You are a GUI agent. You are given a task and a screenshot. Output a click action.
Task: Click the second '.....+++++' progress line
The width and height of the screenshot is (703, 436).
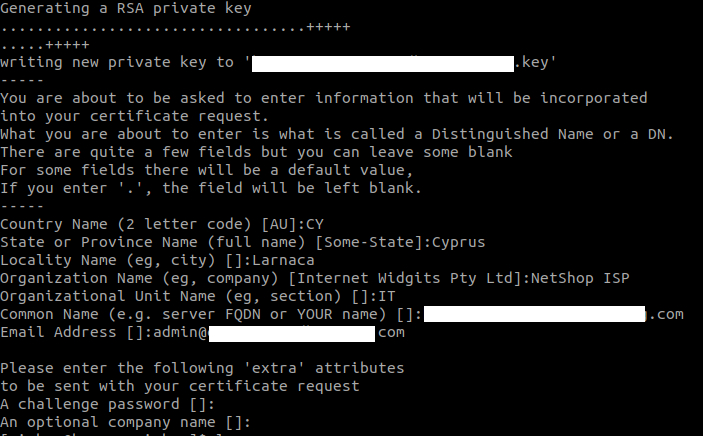45,45
